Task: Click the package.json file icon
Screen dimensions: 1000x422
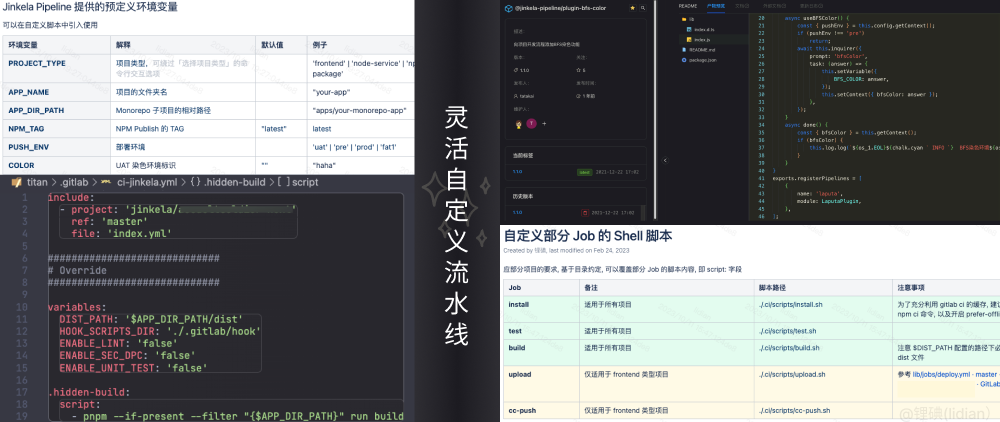Action: pos(684,59)
